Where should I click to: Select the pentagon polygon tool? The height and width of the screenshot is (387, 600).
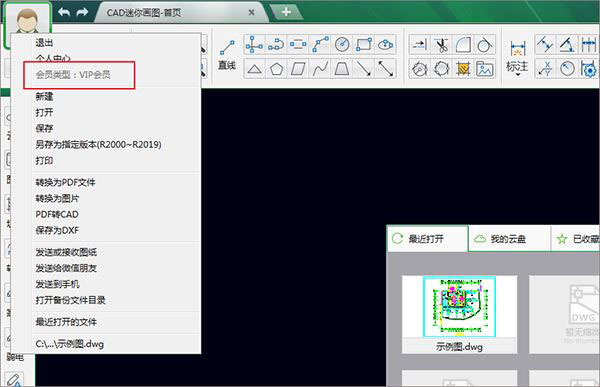tap(276, 69)
